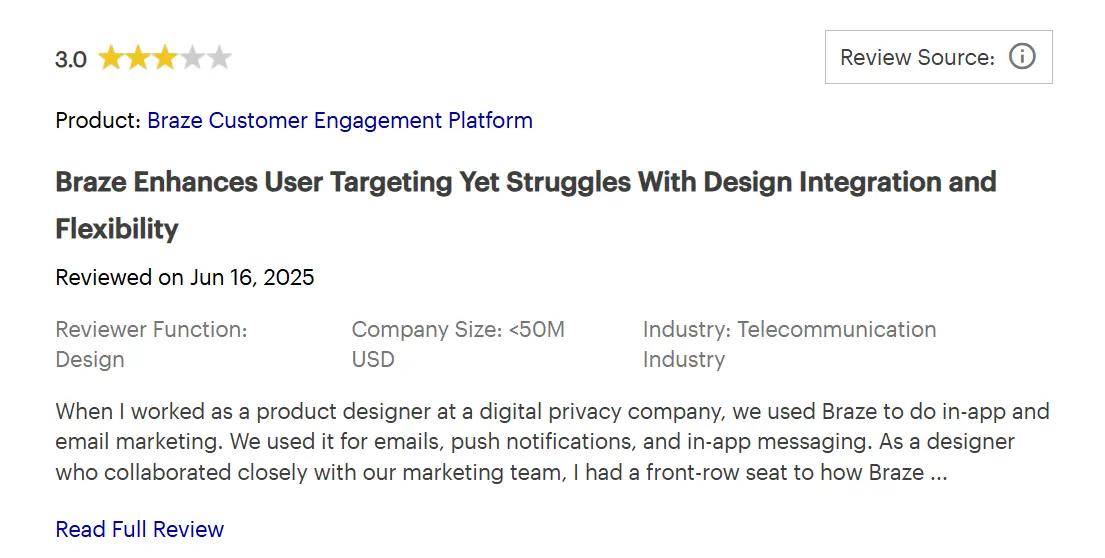Image resolution: width=1105 pixels, height=558 pixels.
Task: Click the second yellow rating star
Action: click(137, 58)
